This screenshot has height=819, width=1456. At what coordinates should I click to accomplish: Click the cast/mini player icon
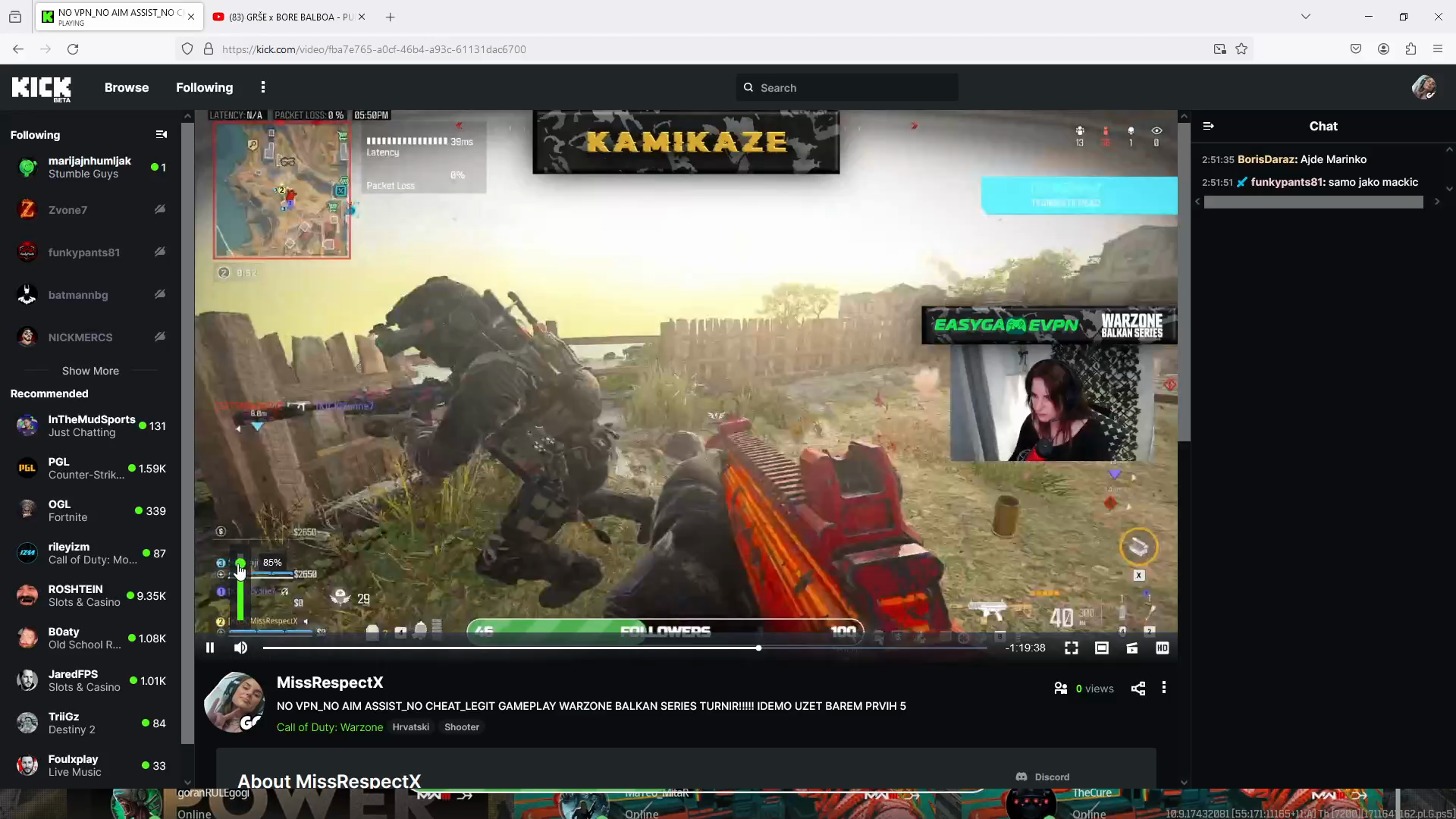(x=1132, y=648)
